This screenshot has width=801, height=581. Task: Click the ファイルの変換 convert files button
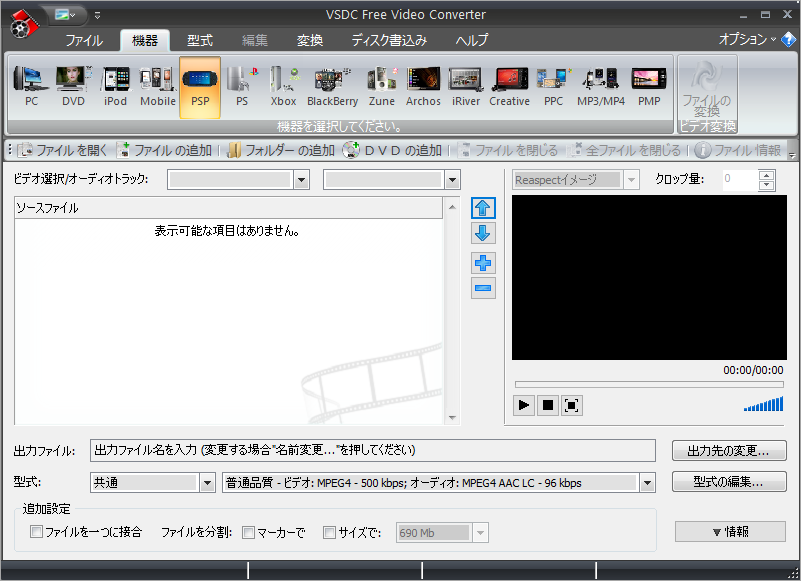tap(708, 88)
